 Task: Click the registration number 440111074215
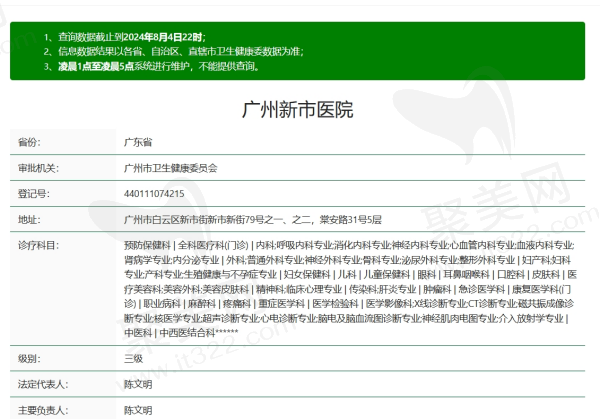(154, 194)
